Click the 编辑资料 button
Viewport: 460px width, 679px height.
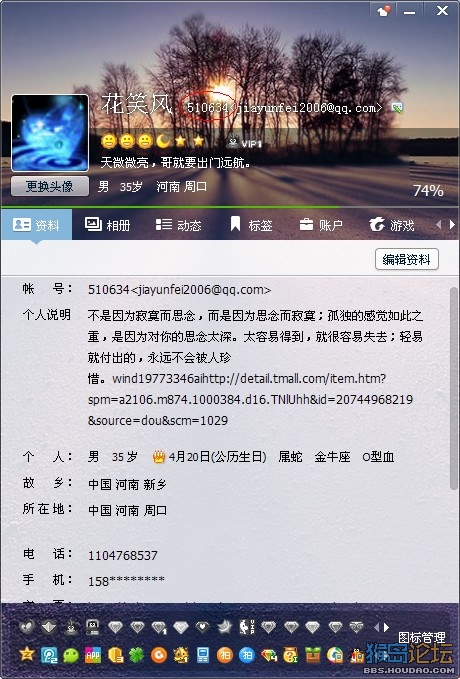(x=407, y=259)
